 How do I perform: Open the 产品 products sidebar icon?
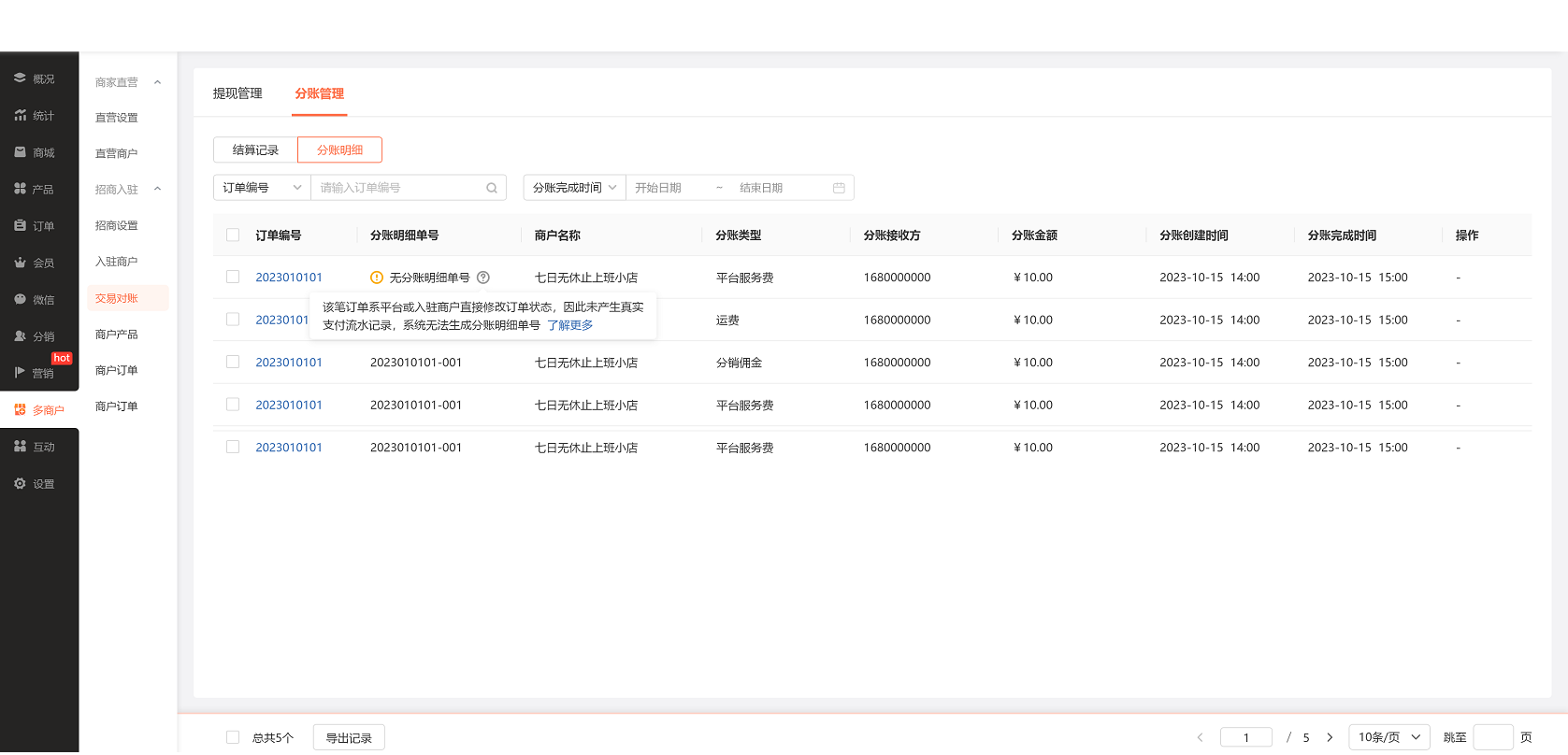point(20,189)
